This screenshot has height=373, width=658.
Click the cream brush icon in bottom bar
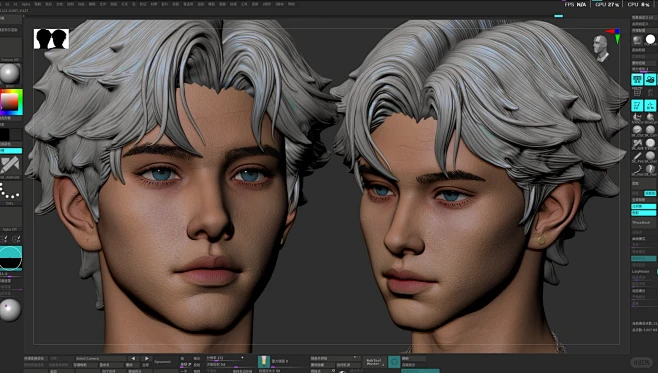click(x=264, y=361)
